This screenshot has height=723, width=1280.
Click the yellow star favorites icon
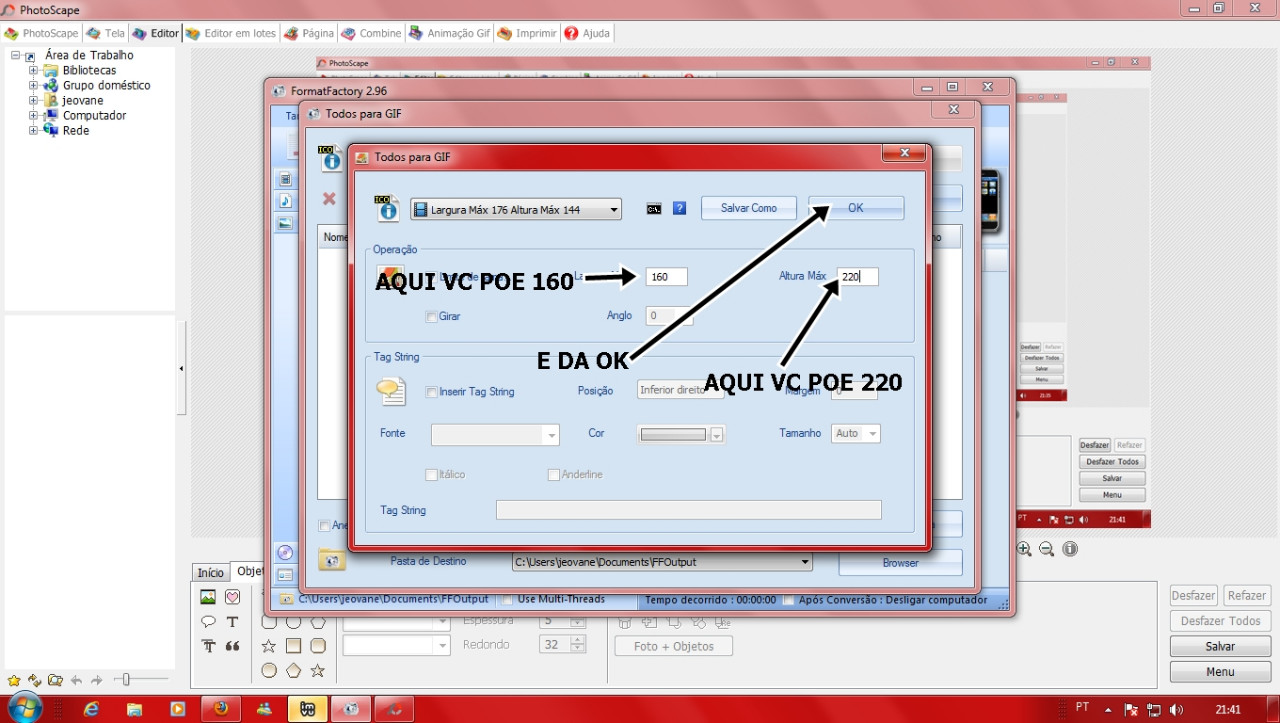coord(13,680)
